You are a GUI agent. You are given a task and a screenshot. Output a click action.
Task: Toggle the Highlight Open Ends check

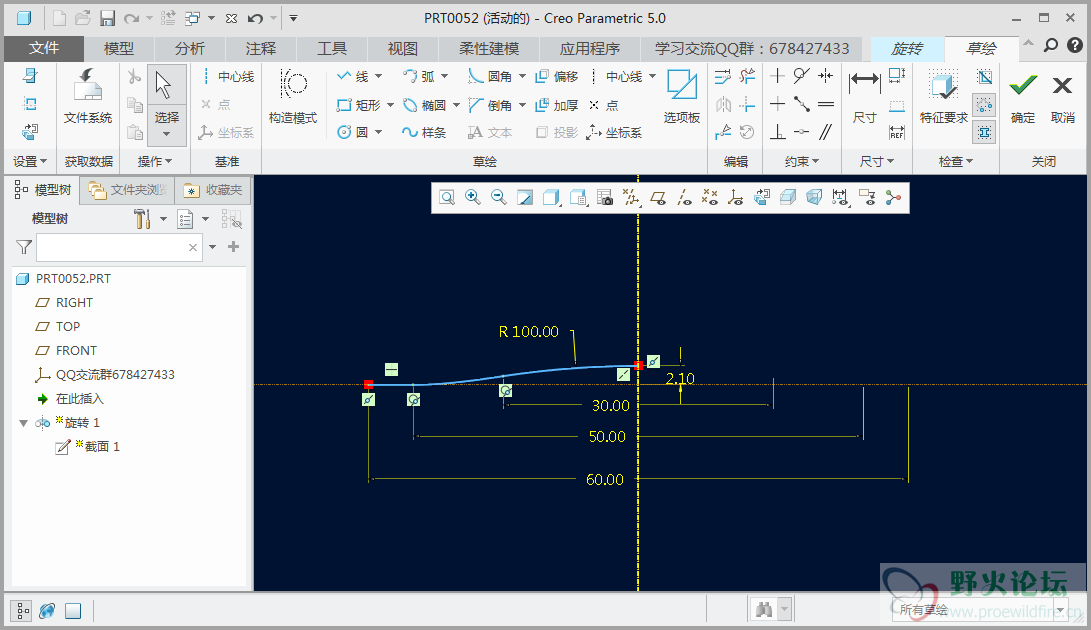click(984, 105)
